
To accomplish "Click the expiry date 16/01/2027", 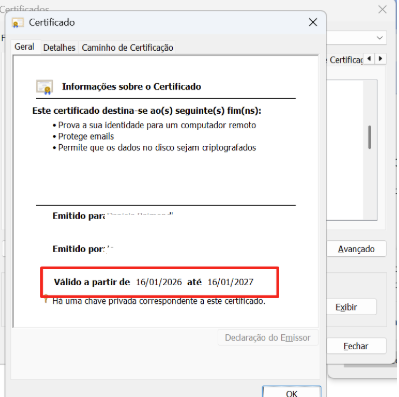I will coord(230,282).
